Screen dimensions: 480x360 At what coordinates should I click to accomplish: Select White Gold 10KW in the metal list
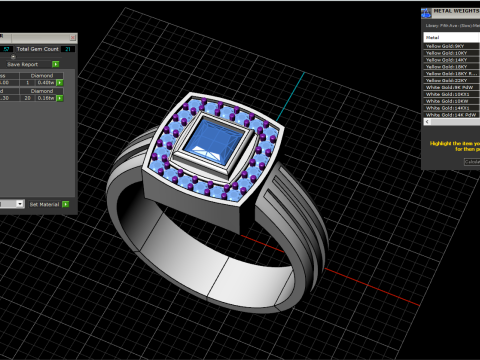click(451, 101)
